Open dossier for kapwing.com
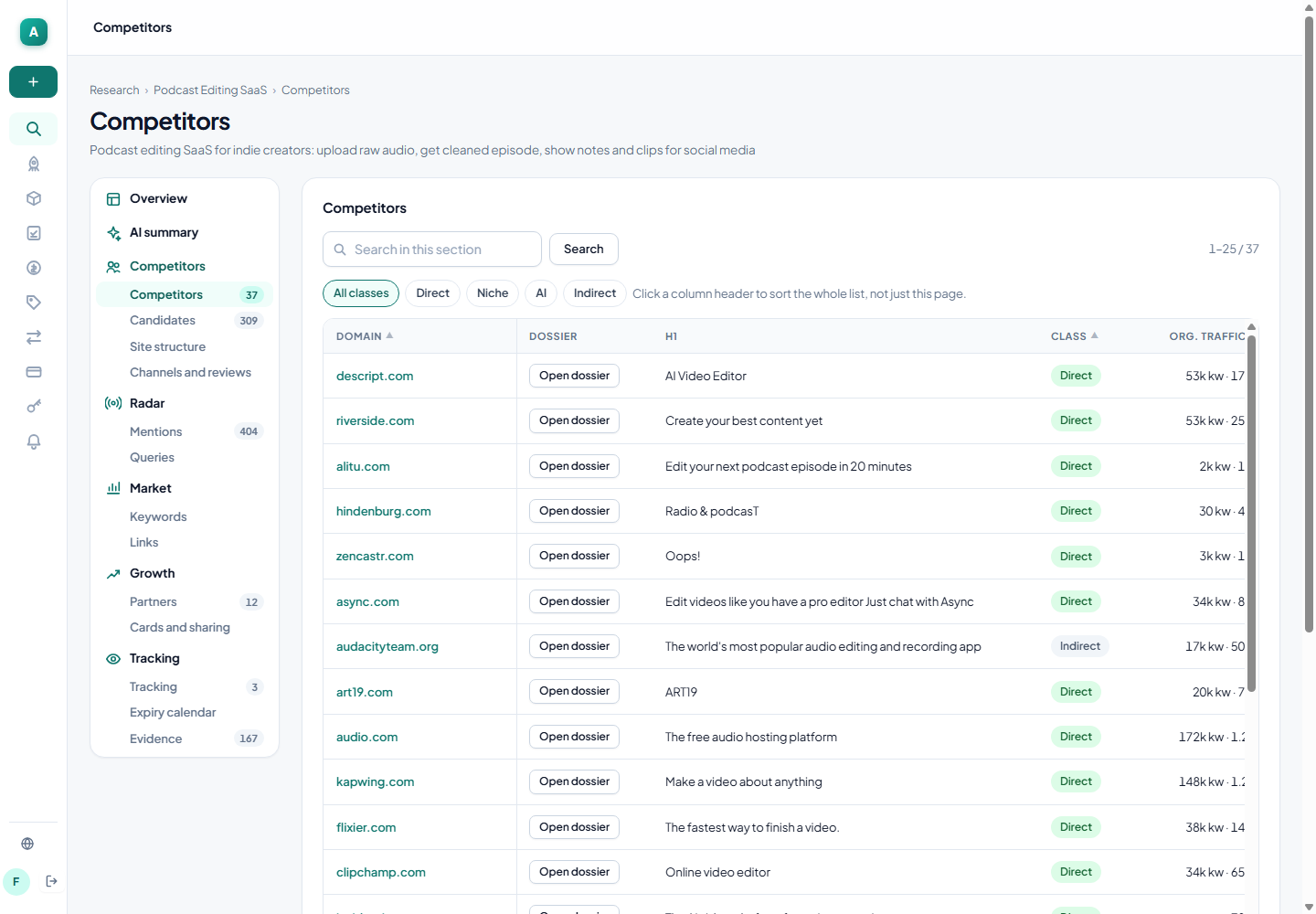The height and width of the screenshot is (914, 1316). (x=574, y=781)
